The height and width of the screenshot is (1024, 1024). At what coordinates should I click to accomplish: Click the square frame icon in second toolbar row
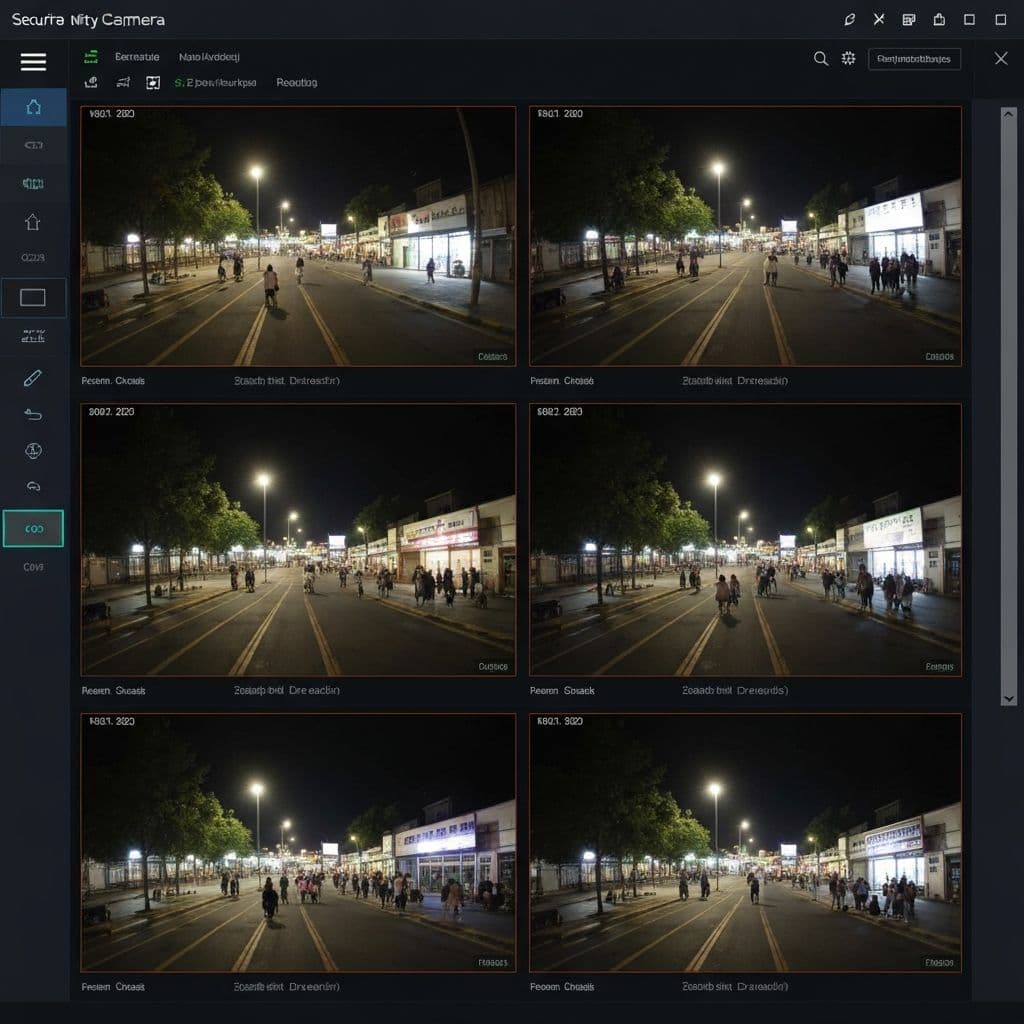(x=153, y=83)
